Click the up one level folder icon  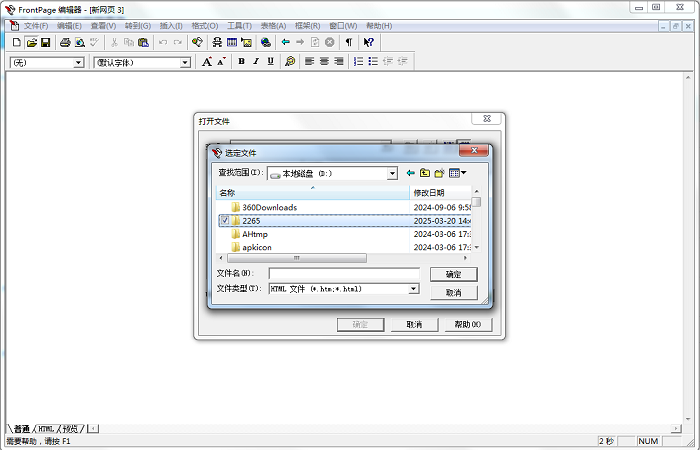425,173
